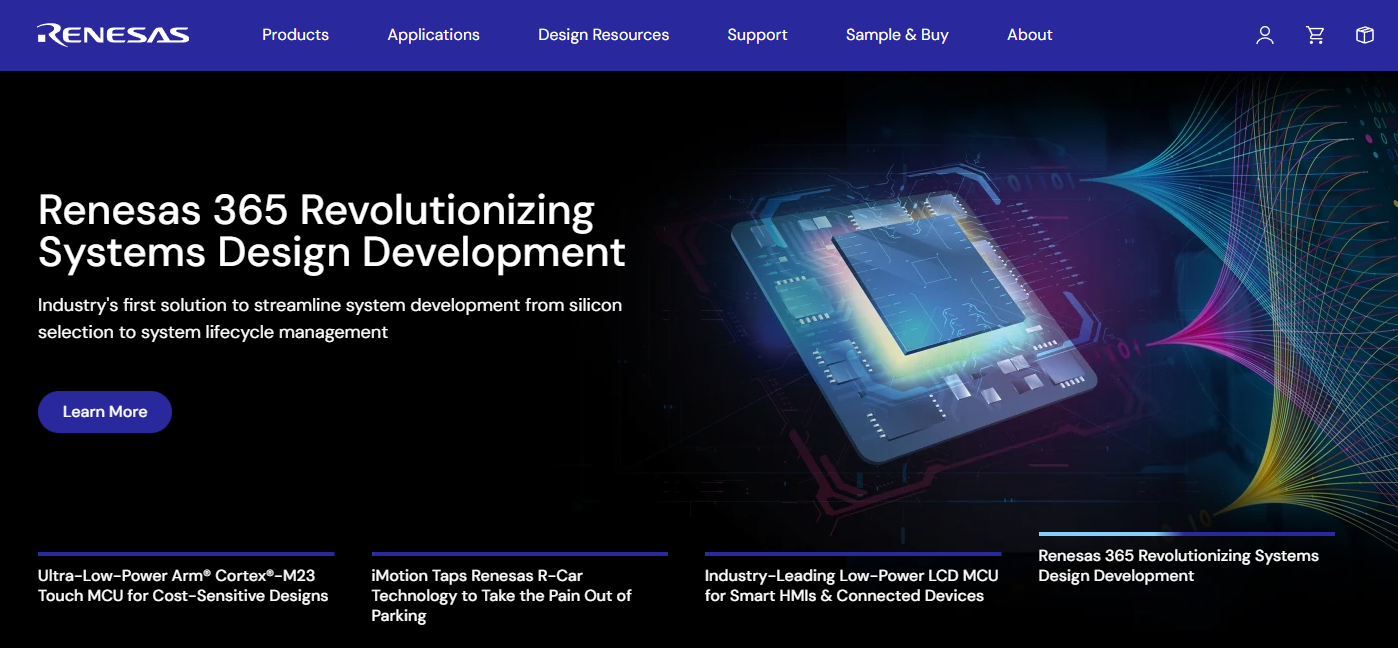Click the Renesas logo
Image resolution: width=1398 pixels, height=648 pixels.
tap(113, 35)
